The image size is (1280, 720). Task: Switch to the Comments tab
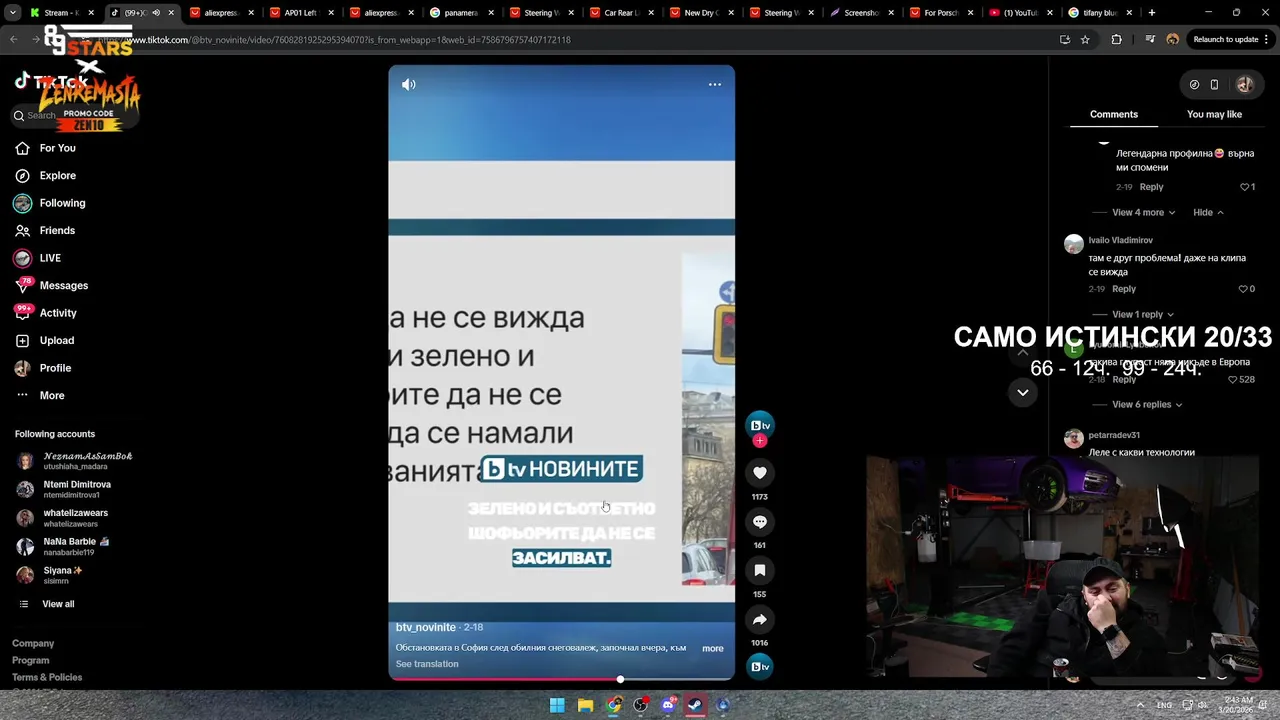(x=1113, y=114)
